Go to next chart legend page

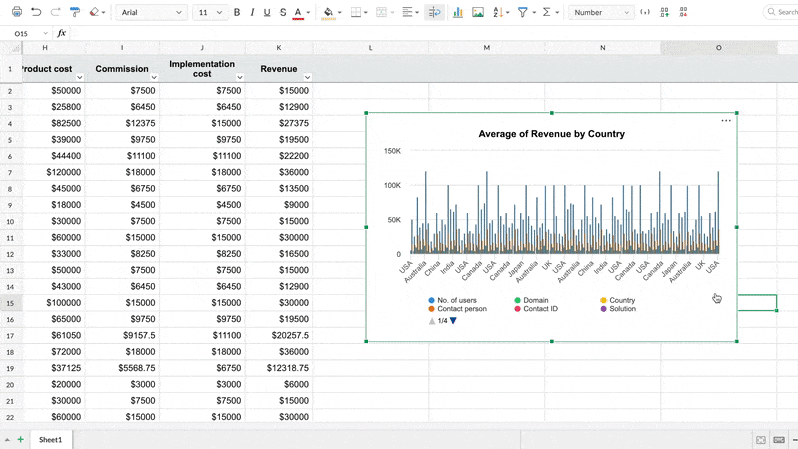(x=453, y=321)
